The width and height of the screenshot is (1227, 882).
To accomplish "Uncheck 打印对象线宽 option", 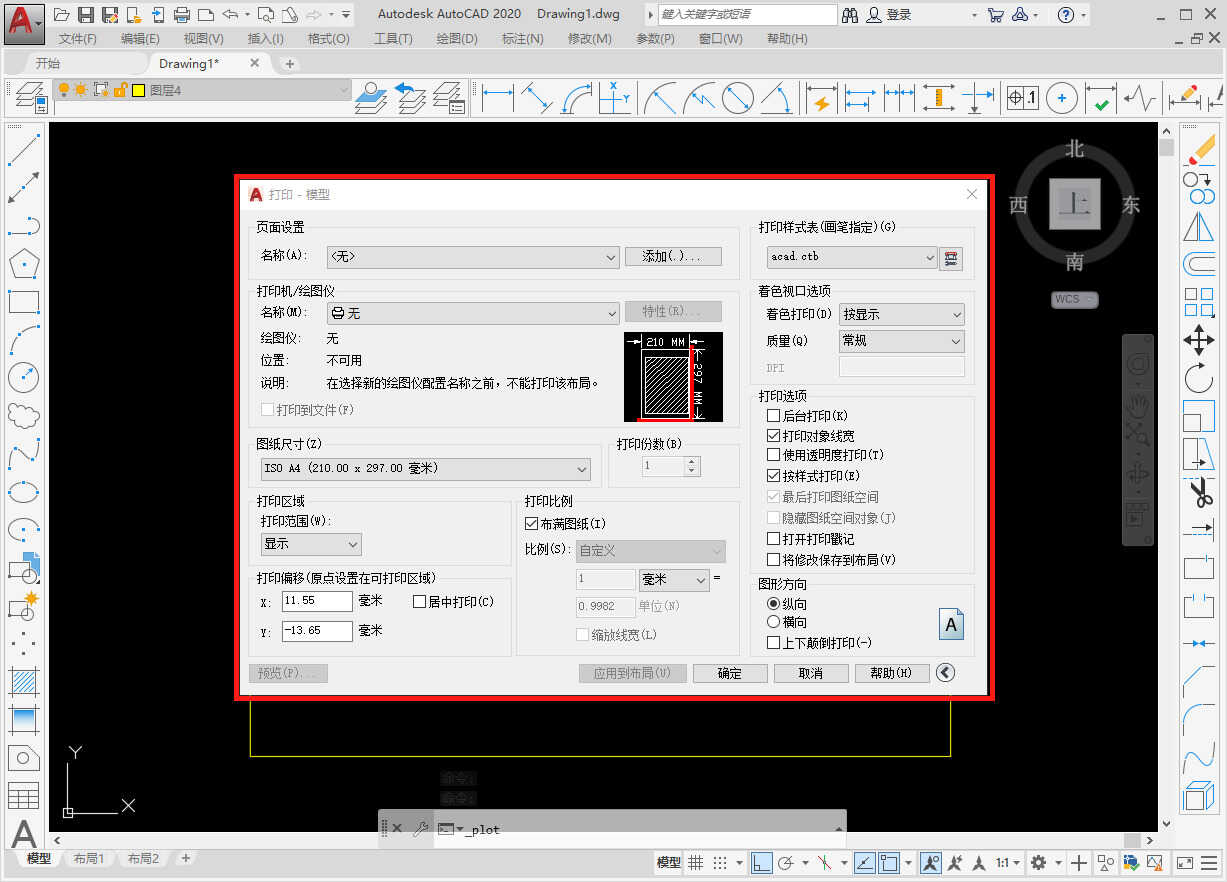I will click(x=773, y=436).
